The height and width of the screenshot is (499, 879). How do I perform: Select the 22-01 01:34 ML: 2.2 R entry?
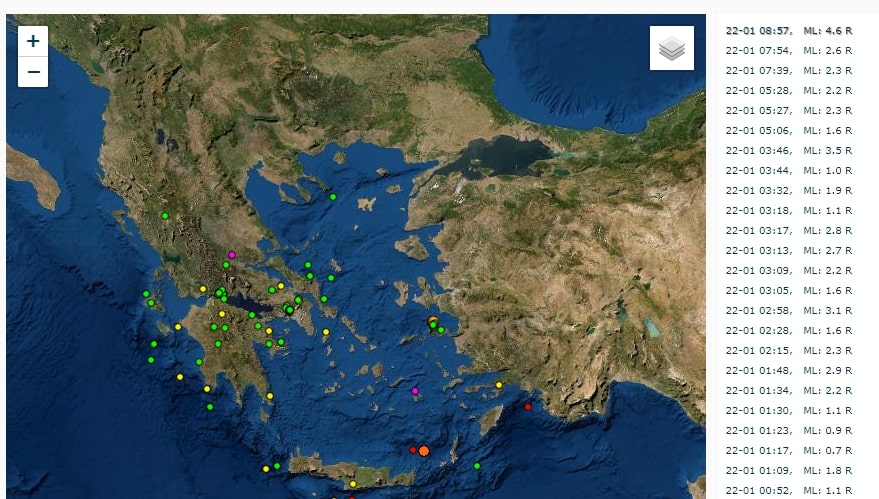pos(789,391)
